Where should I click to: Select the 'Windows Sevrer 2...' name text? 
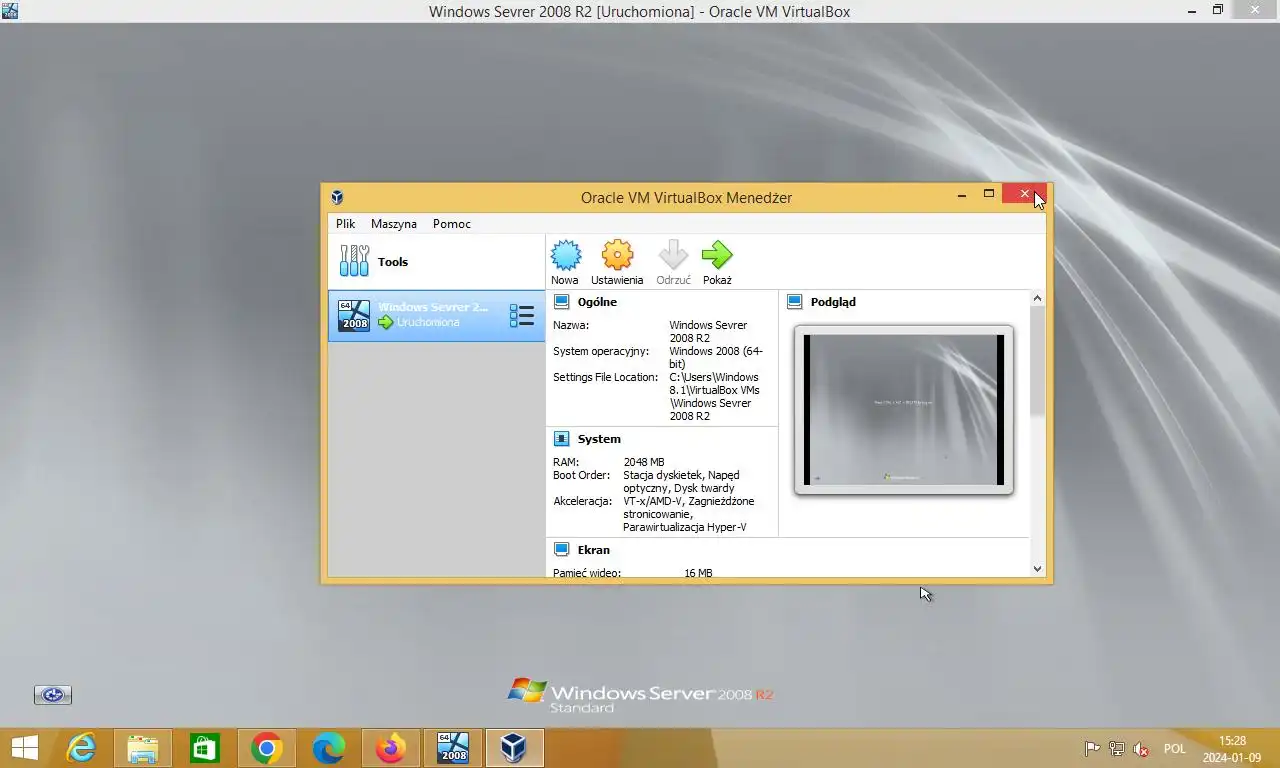433,307
